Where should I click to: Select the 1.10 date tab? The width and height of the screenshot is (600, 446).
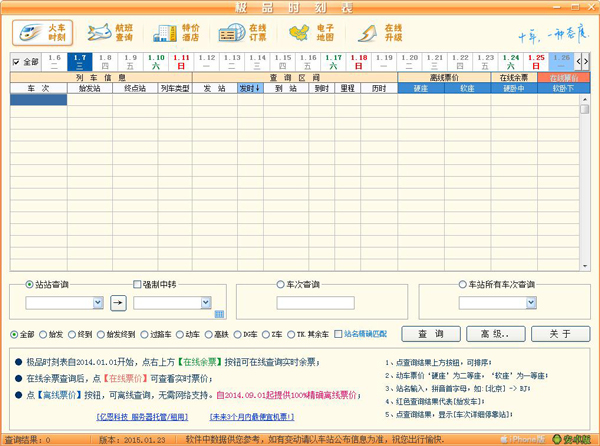coord(156,62)
